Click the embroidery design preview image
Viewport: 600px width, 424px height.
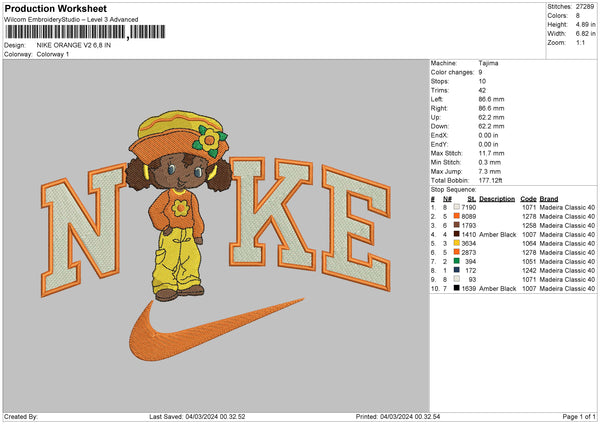216,236
